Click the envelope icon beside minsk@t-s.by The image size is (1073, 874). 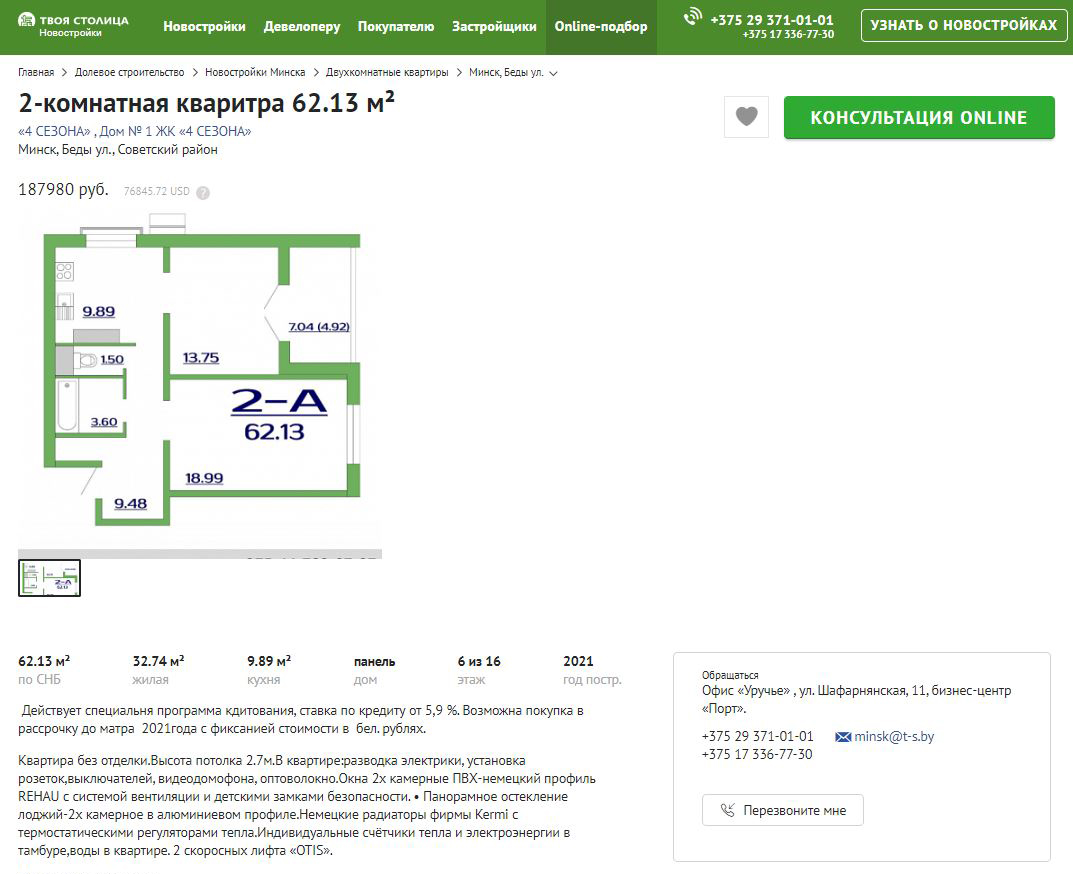click(842, 737)
